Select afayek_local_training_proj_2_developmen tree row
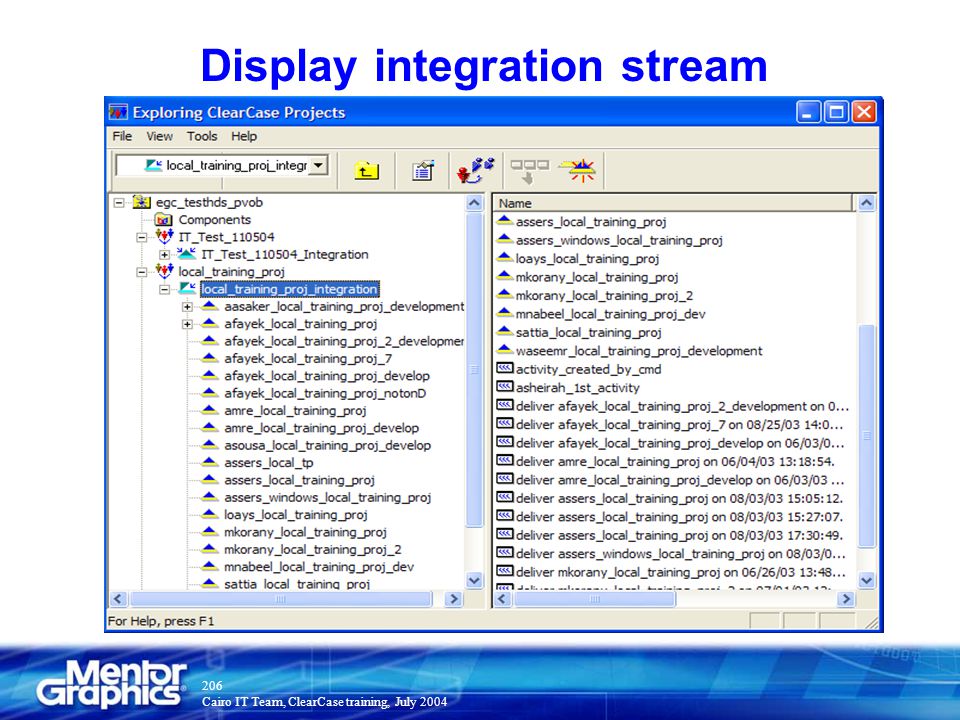 [x=343, y=341]
